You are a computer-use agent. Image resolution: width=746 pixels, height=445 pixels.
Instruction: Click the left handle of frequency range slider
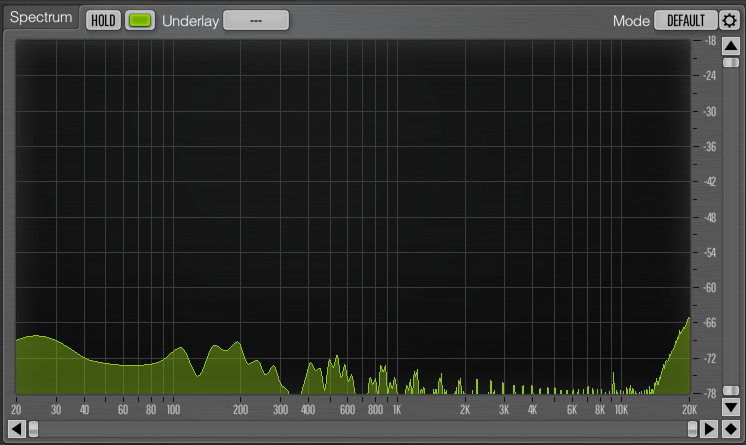point(33,429)
